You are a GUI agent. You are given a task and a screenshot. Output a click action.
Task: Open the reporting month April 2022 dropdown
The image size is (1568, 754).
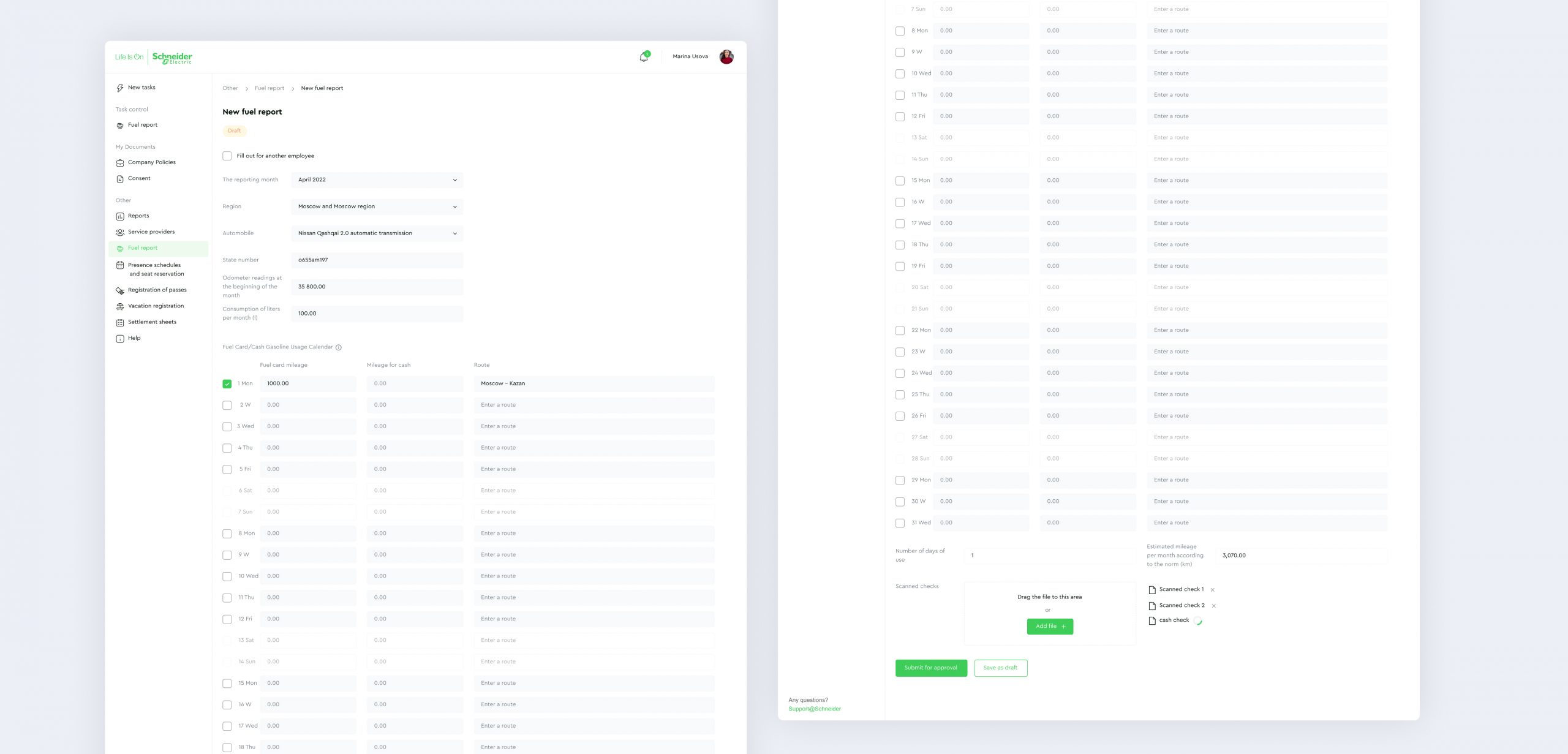coord(377,180)
